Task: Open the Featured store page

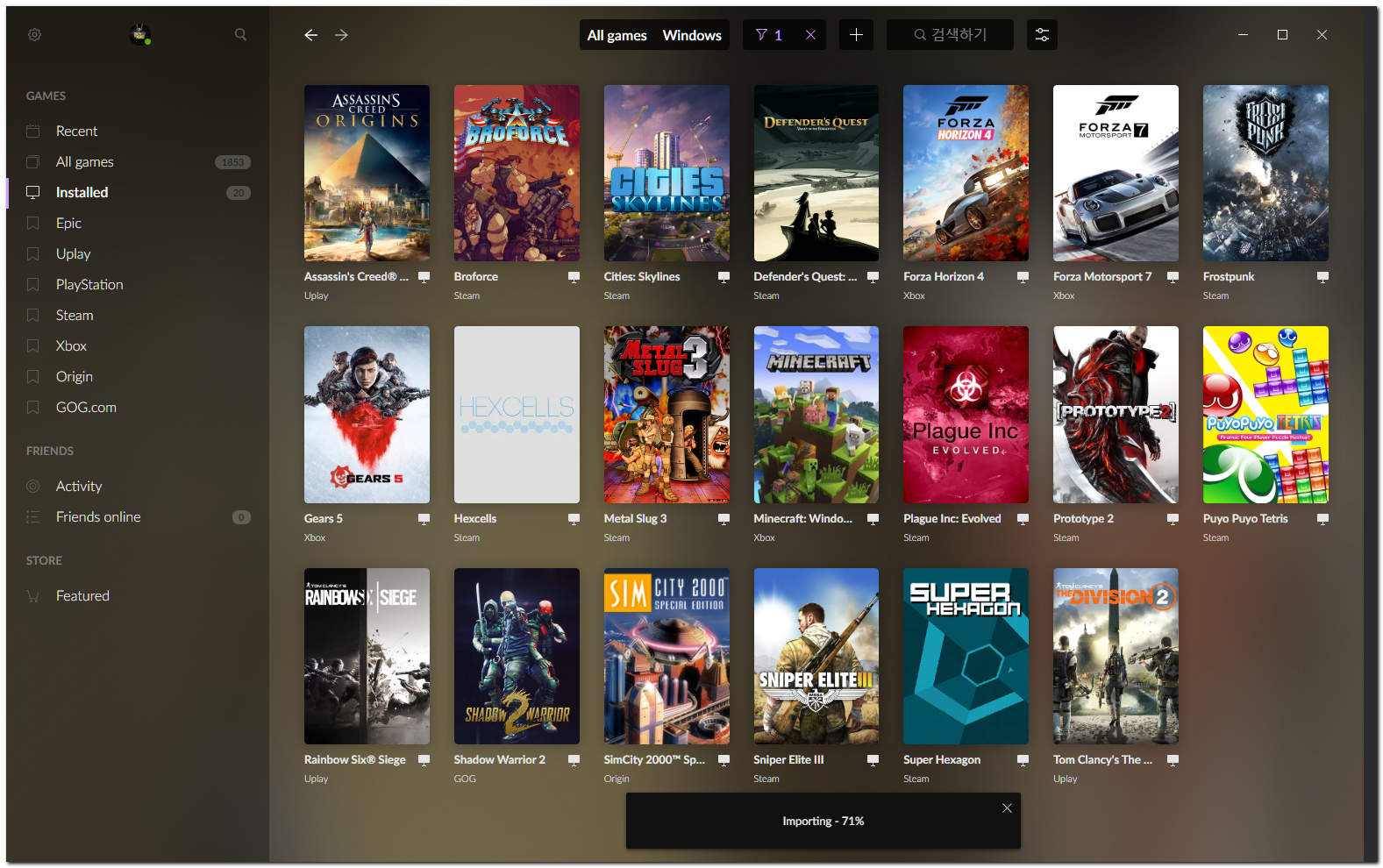Action: pos(139,595)
